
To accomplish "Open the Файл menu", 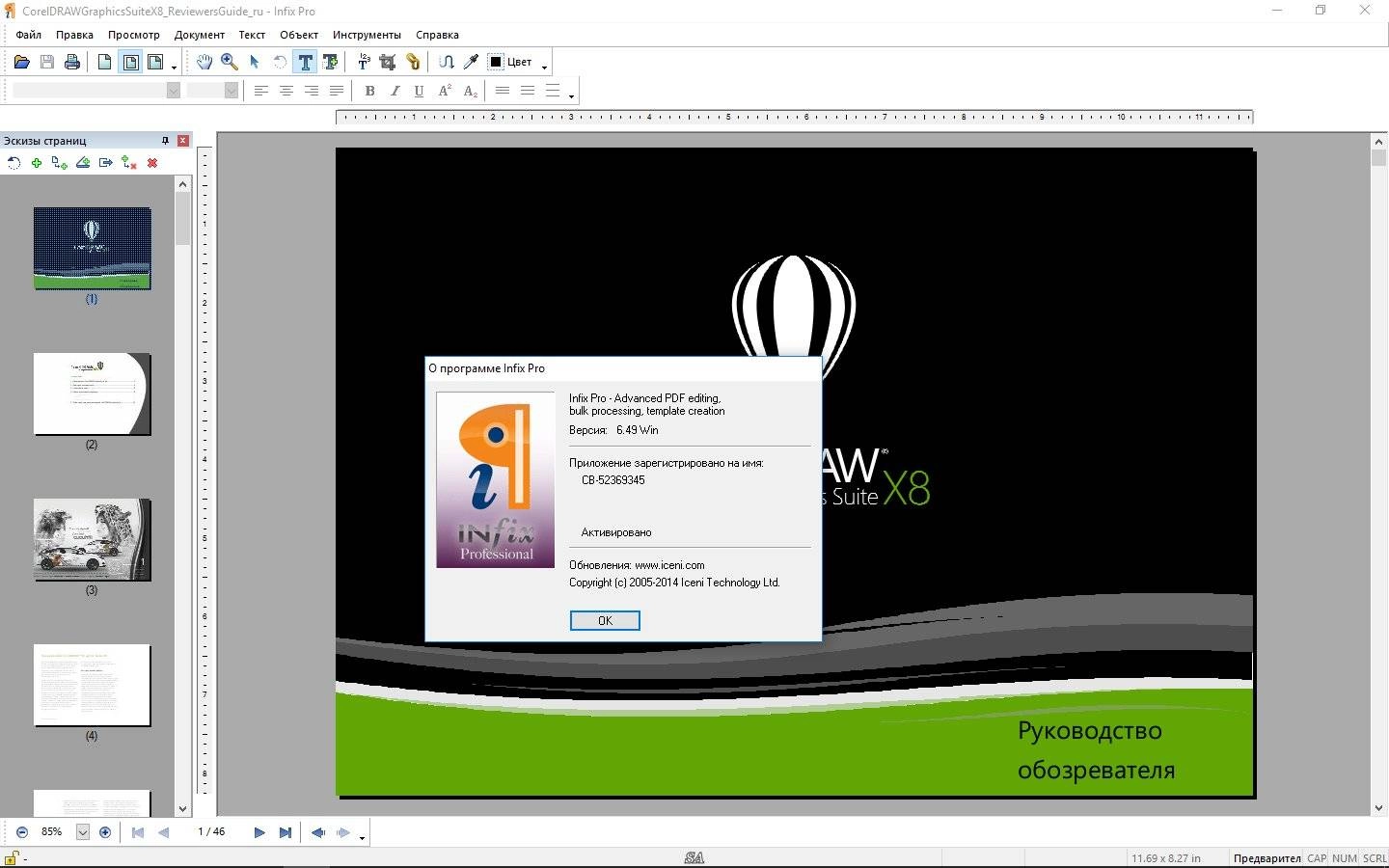I will coord(28,35).
